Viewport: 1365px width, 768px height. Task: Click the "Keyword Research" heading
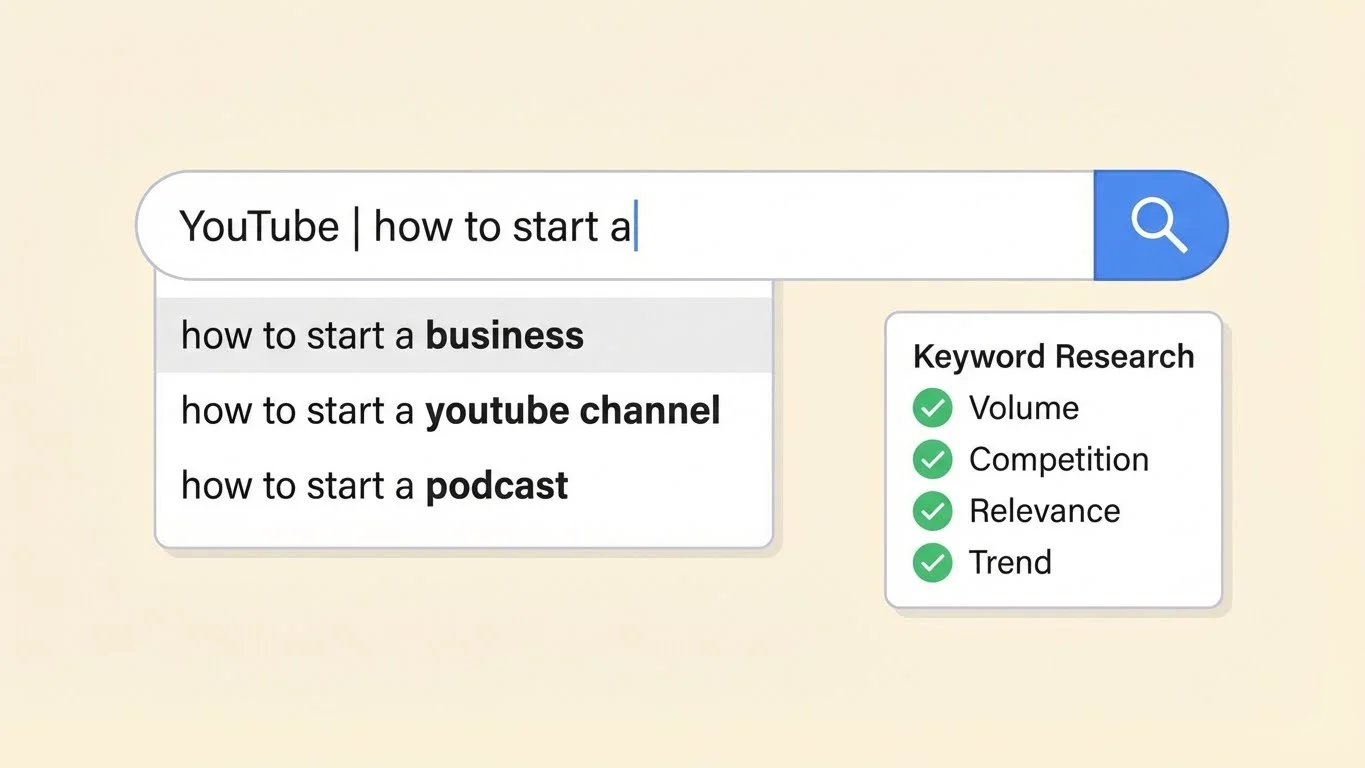click(x=1054, y=356)
